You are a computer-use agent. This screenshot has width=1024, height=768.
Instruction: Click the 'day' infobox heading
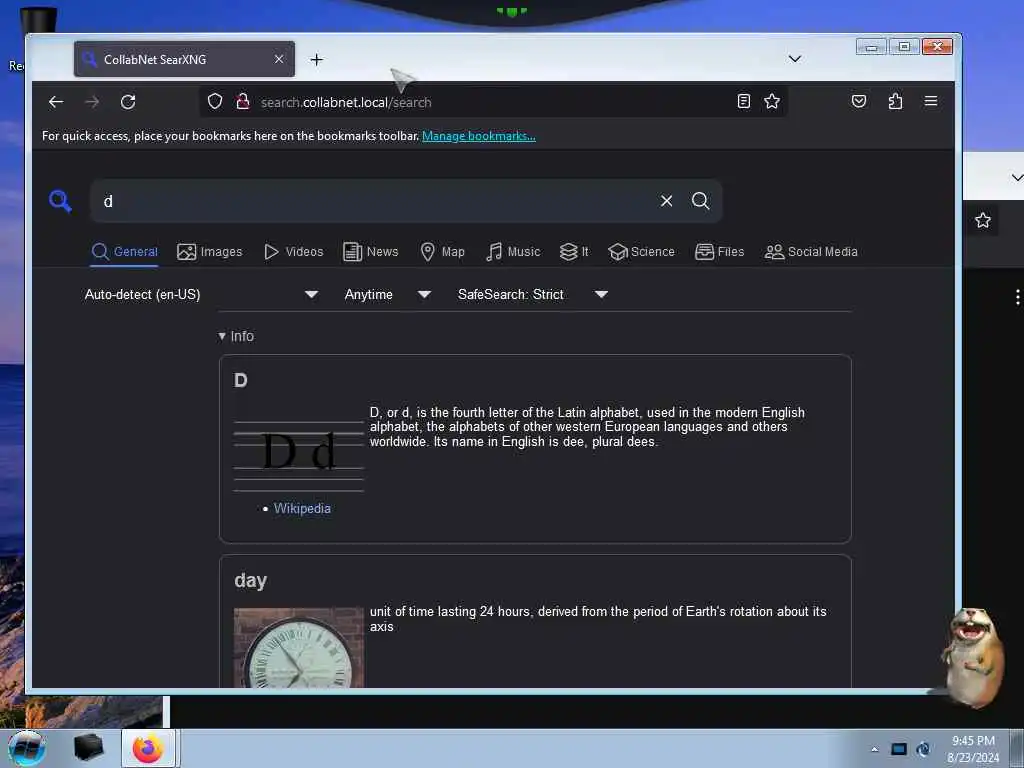(251, 581)
